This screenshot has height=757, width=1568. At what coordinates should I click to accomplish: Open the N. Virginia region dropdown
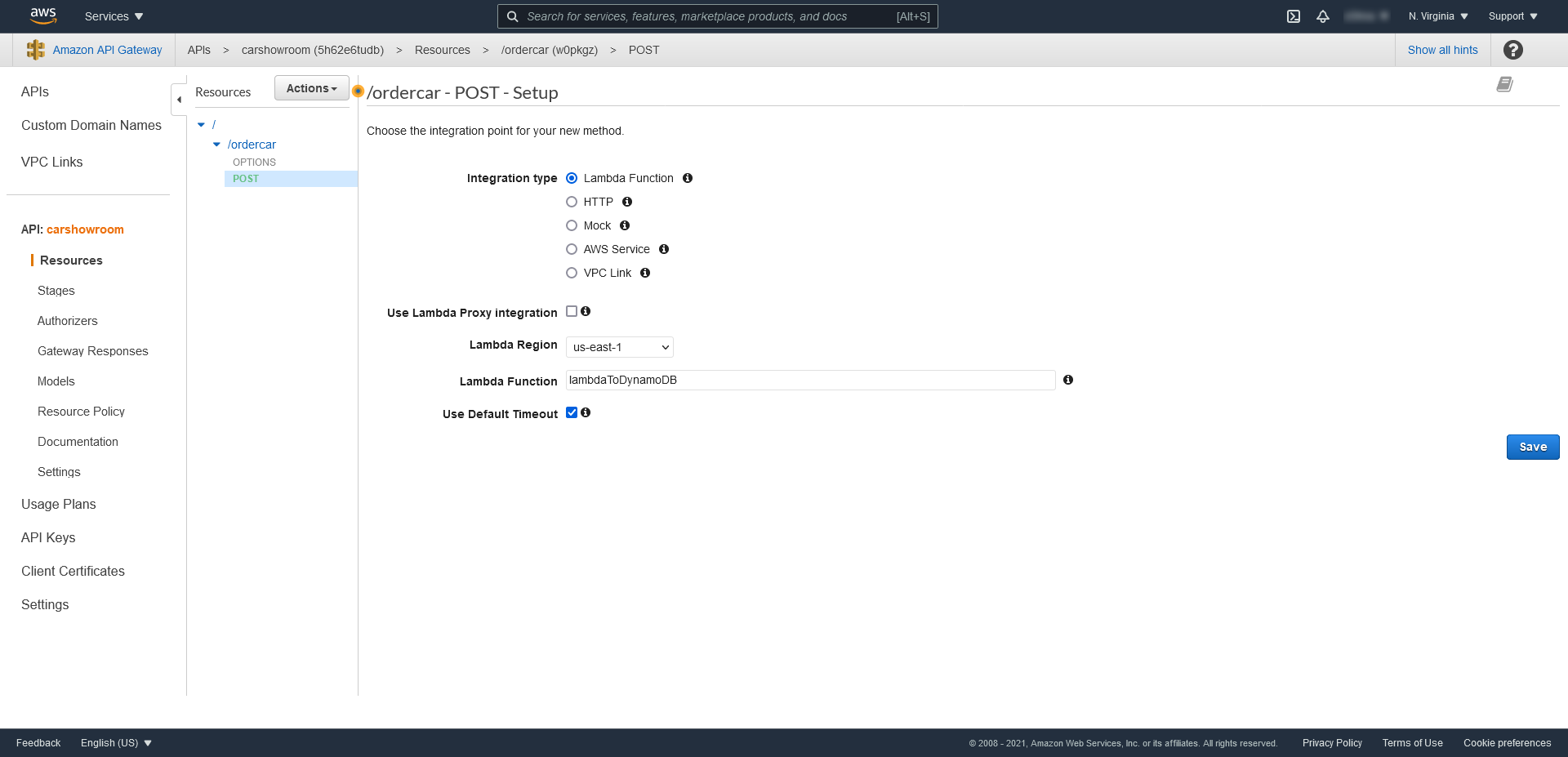1438,16
